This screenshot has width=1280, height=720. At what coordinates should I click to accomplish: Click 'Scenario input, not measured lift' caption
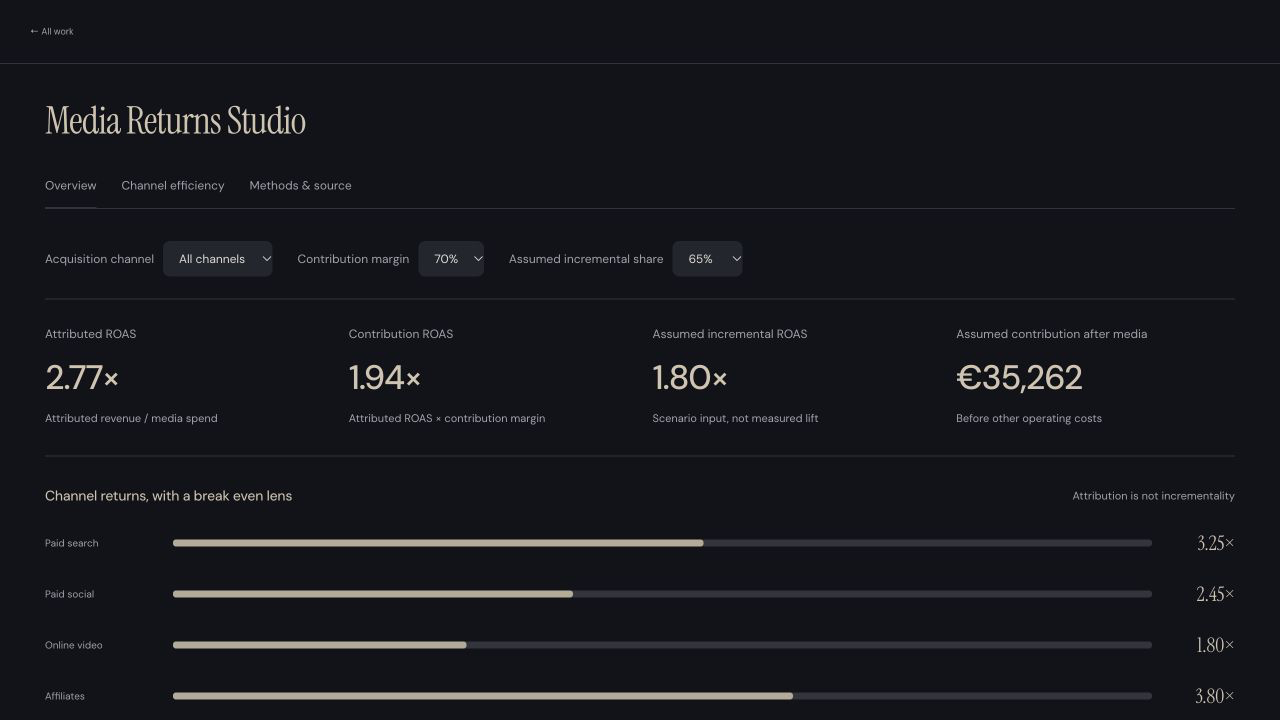(735, 419)
